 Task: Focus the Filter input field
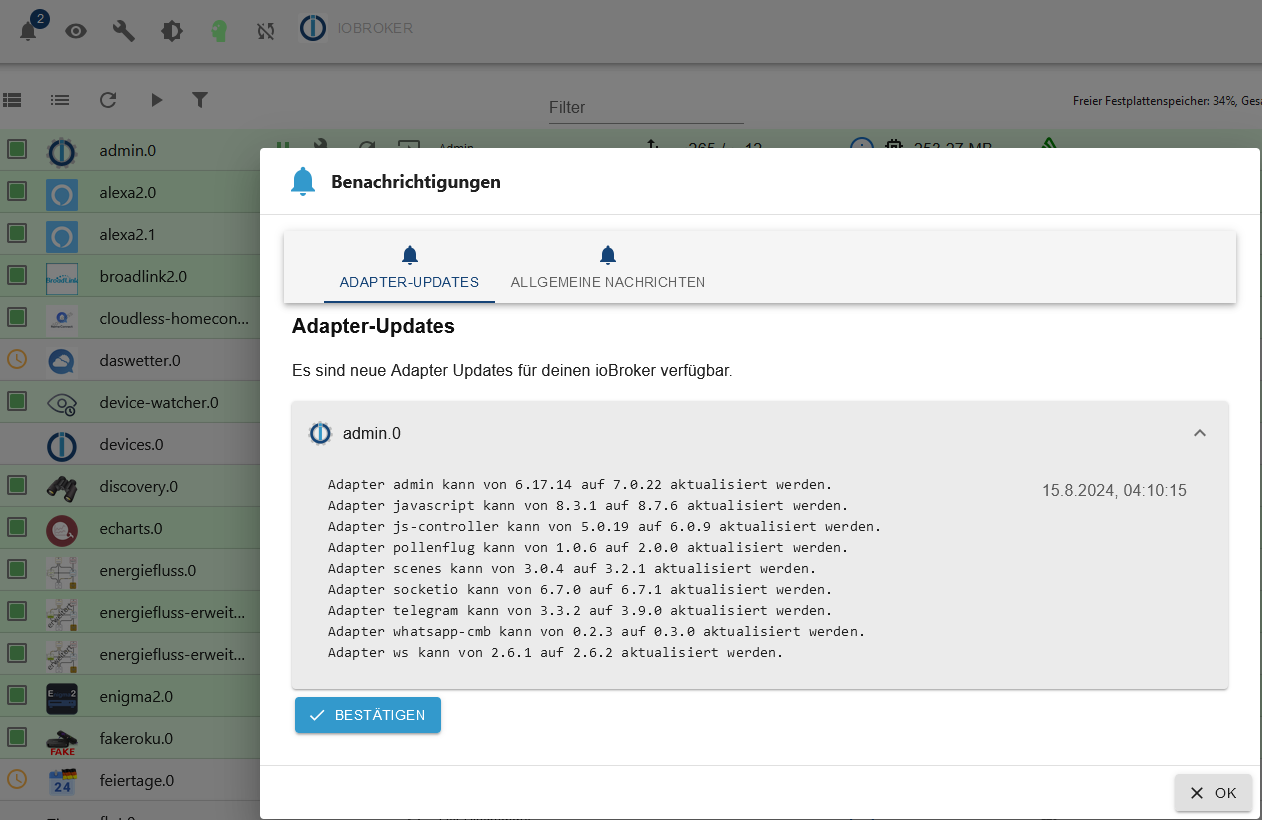point(646,107)
